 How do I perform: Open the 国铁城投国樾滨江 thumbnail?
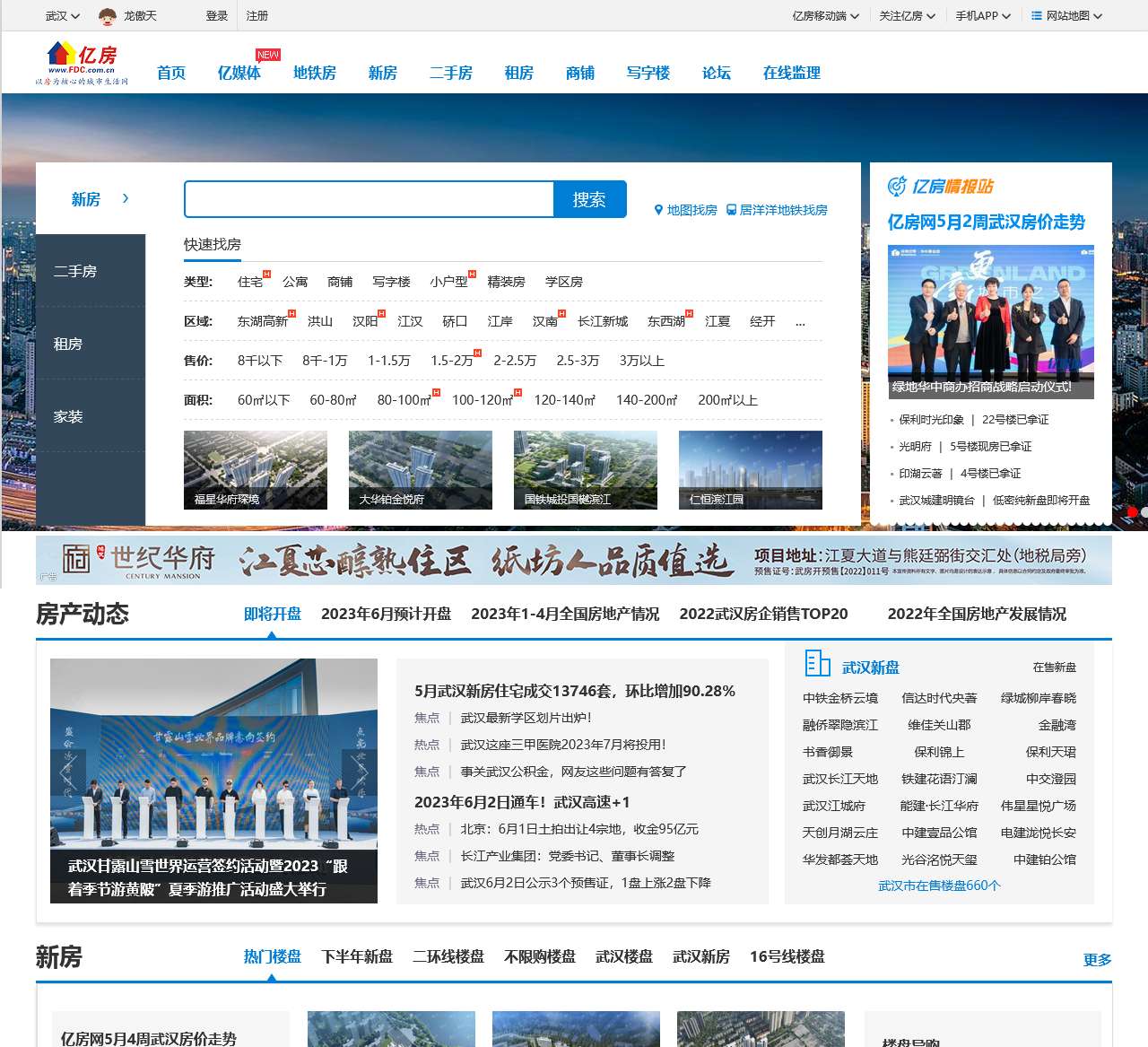586,470
